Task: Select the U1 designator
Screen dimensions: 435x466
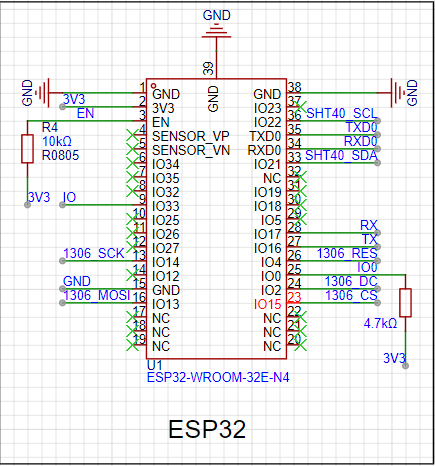Action: click(x=155, y=364)
